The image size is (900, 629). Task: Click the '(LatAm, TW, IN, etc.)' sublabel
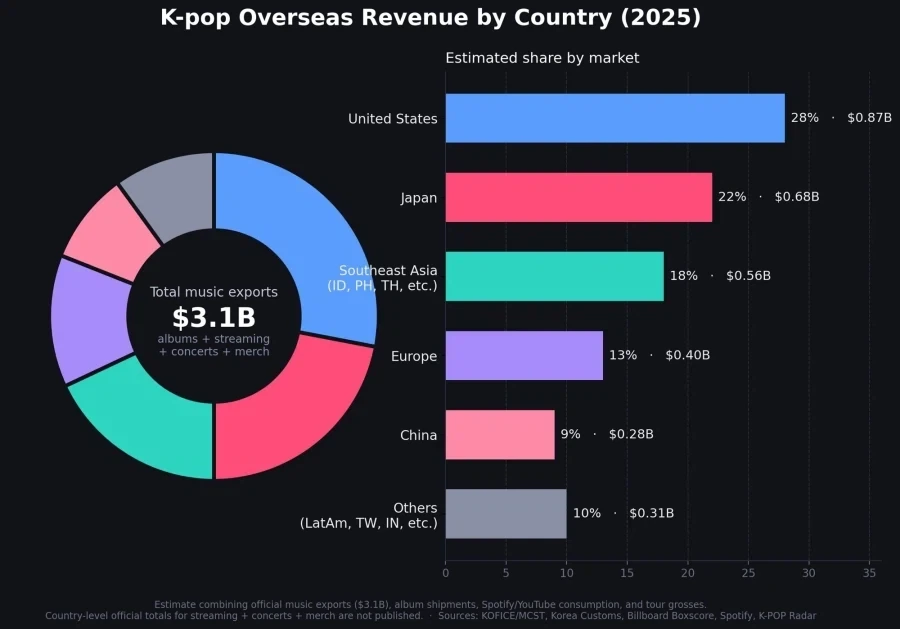pos(368,523)
